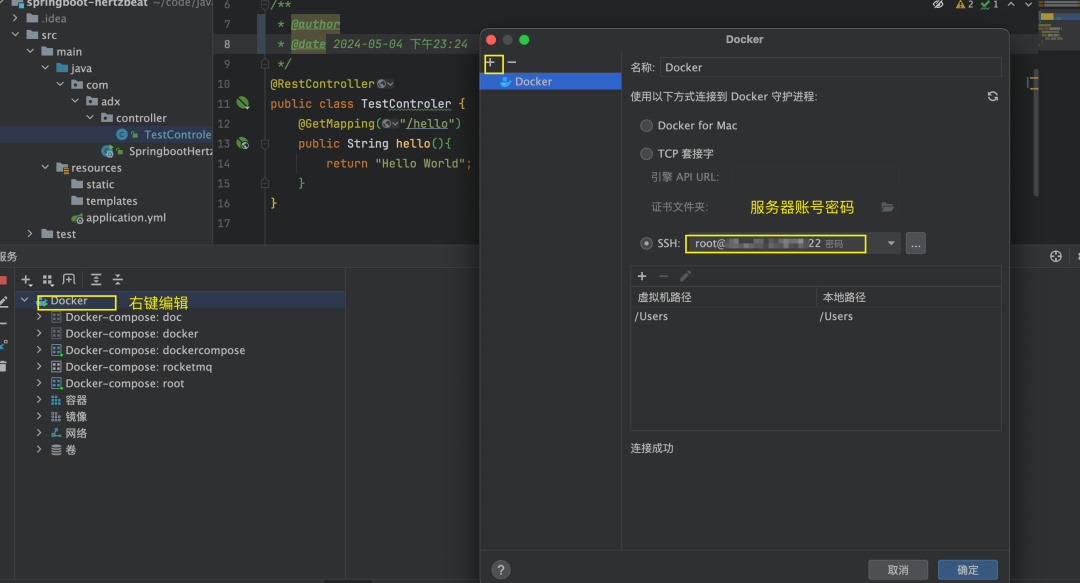This screenshot has height=583, width=1080.
Task: Jump to the previous highlighted problem arrow
Action: 1010,4
